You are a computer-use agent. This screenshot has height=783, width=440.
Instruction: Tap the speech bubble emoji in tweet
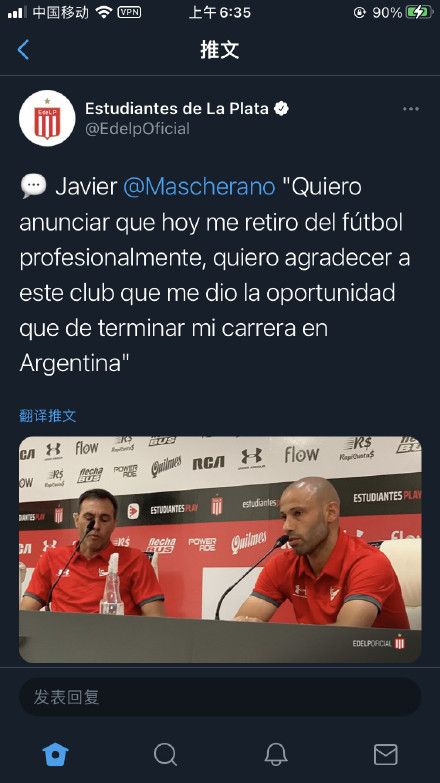[x=33, y=186]
